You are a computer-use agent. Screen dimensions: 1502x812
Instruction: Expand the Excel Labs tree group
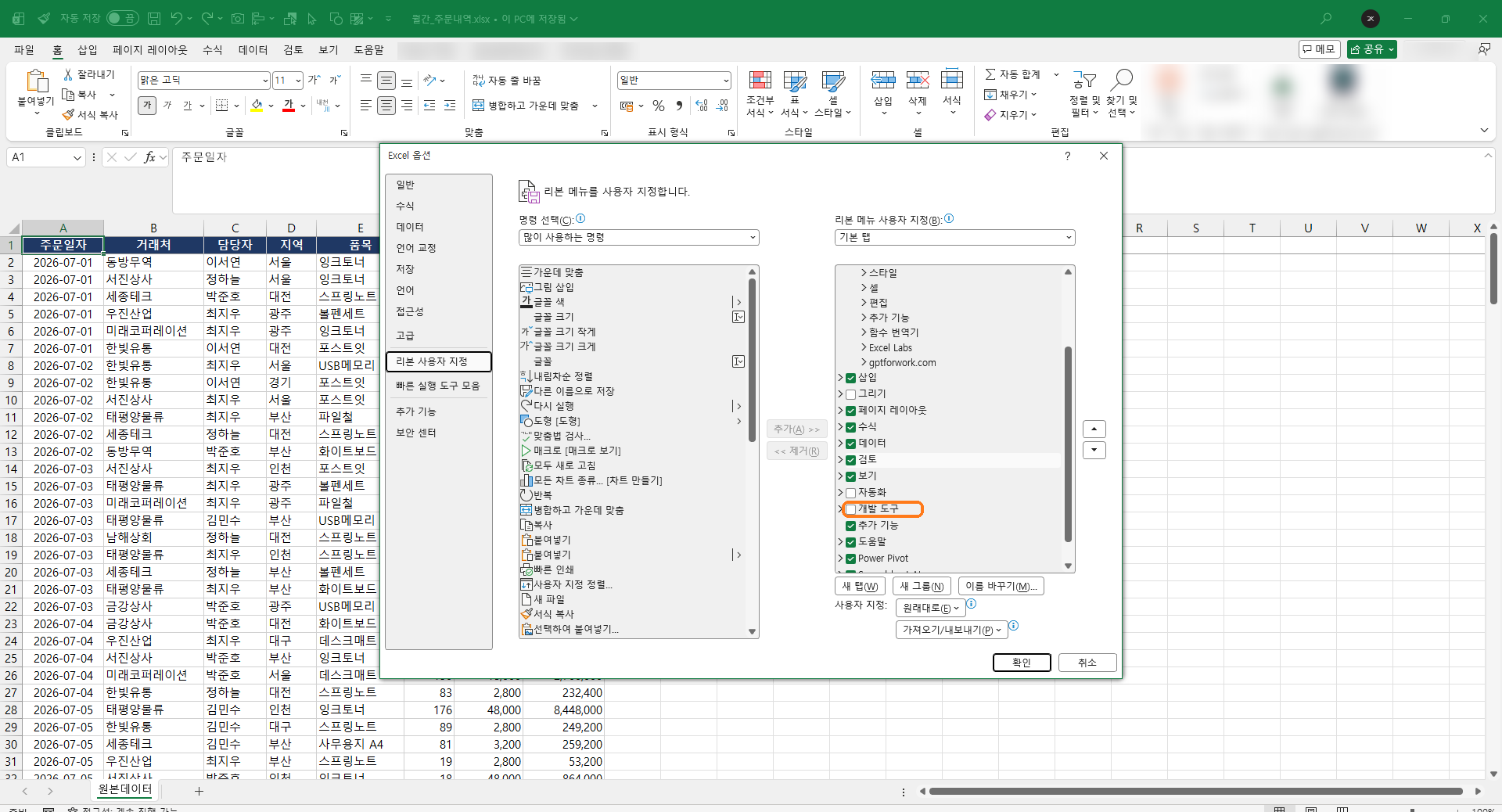864,348
